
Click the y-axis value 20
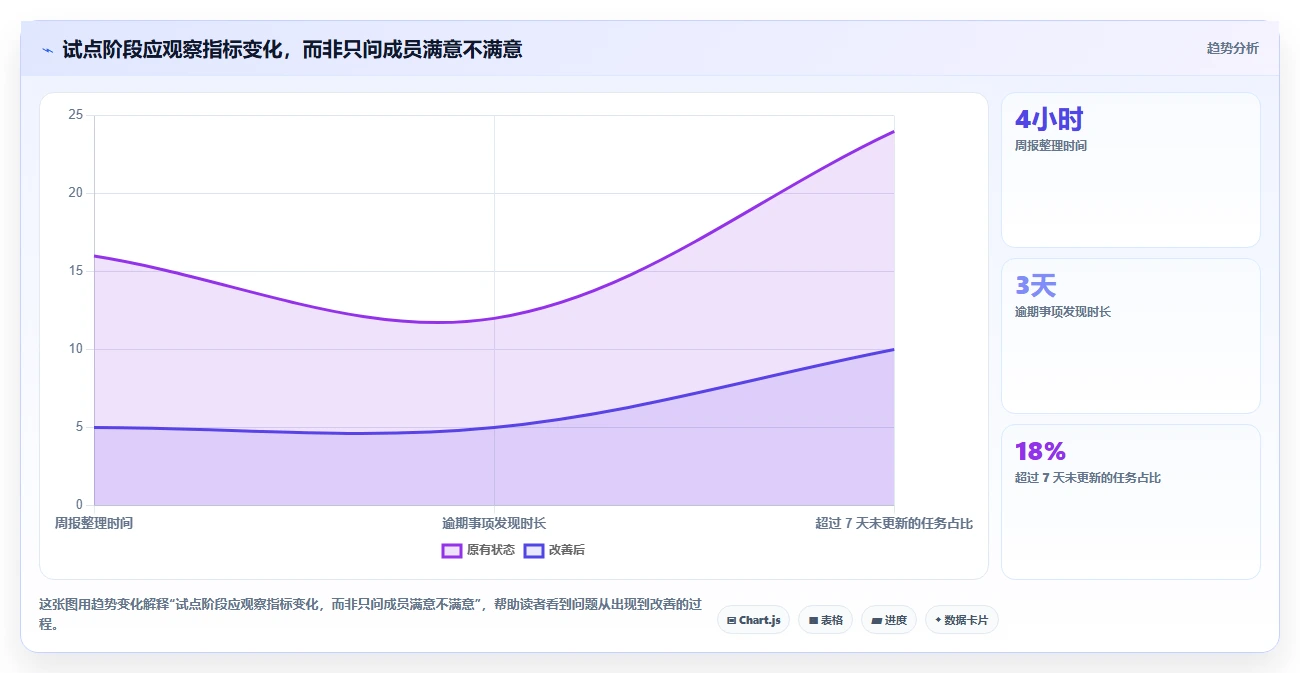[75, 193]
